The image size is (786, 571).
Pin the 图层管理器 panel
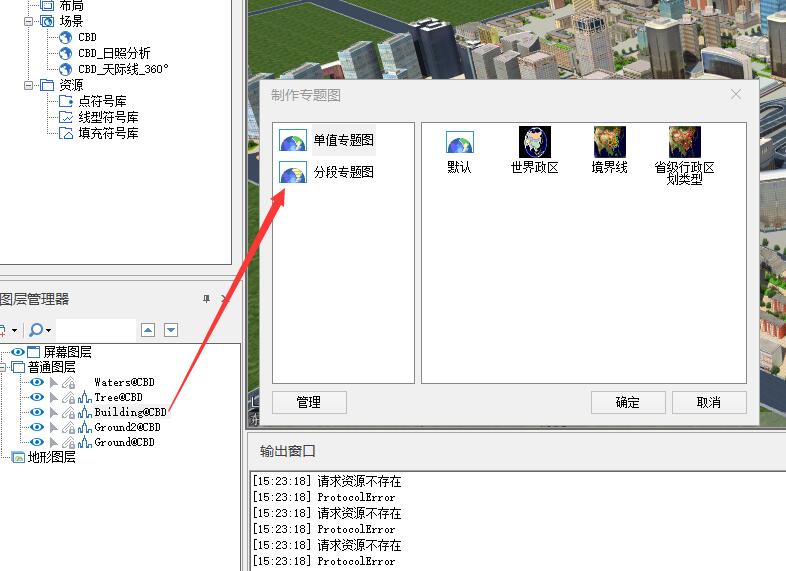(x=206, y=299)
